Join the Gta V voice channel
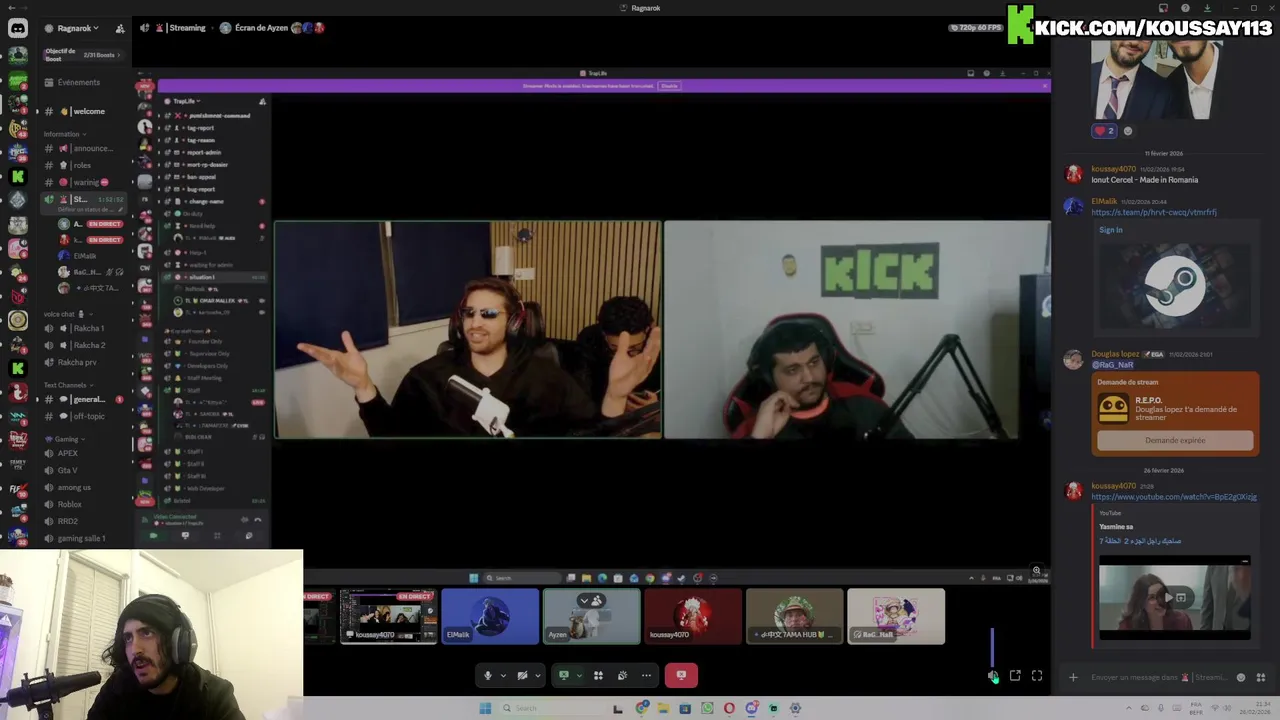 pyautogui.click(x=84, y=470)
